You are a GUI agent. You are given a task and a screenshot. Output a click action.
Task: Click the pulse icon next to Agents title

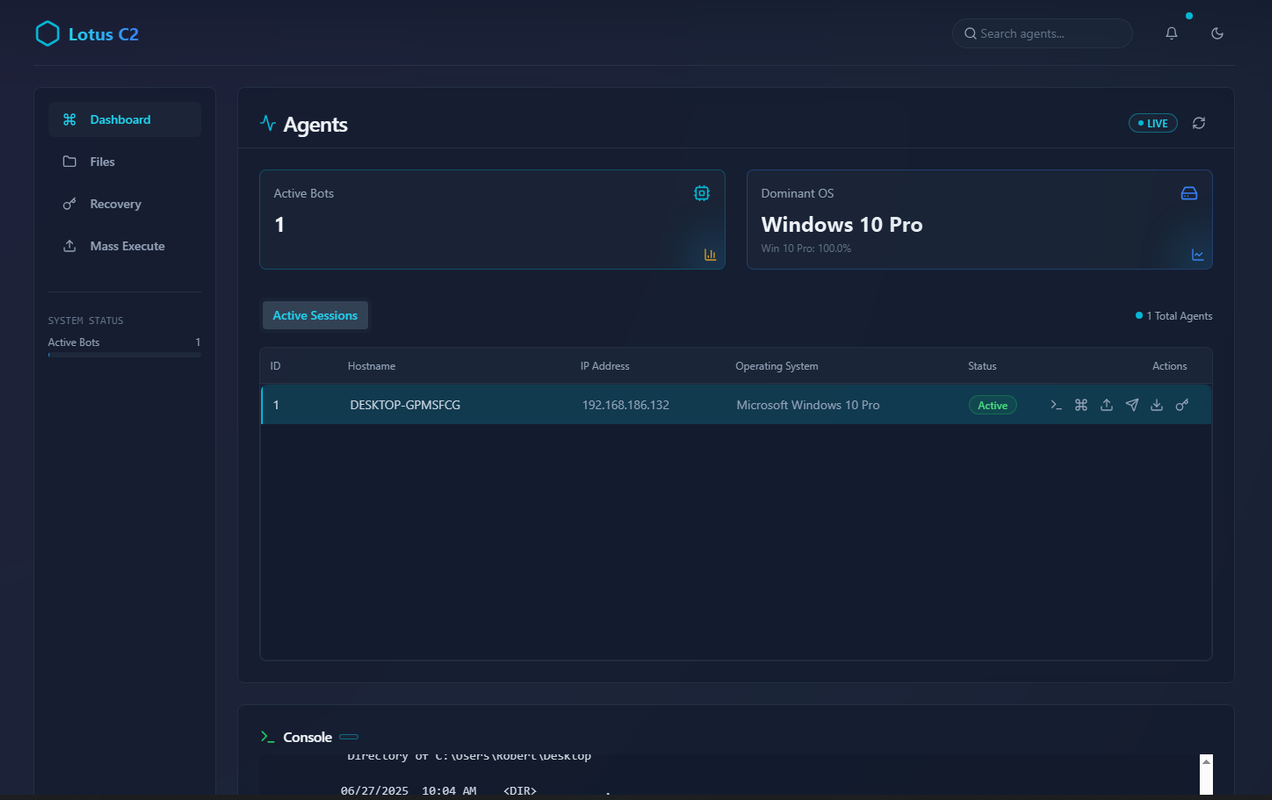[x=268, y=124]
